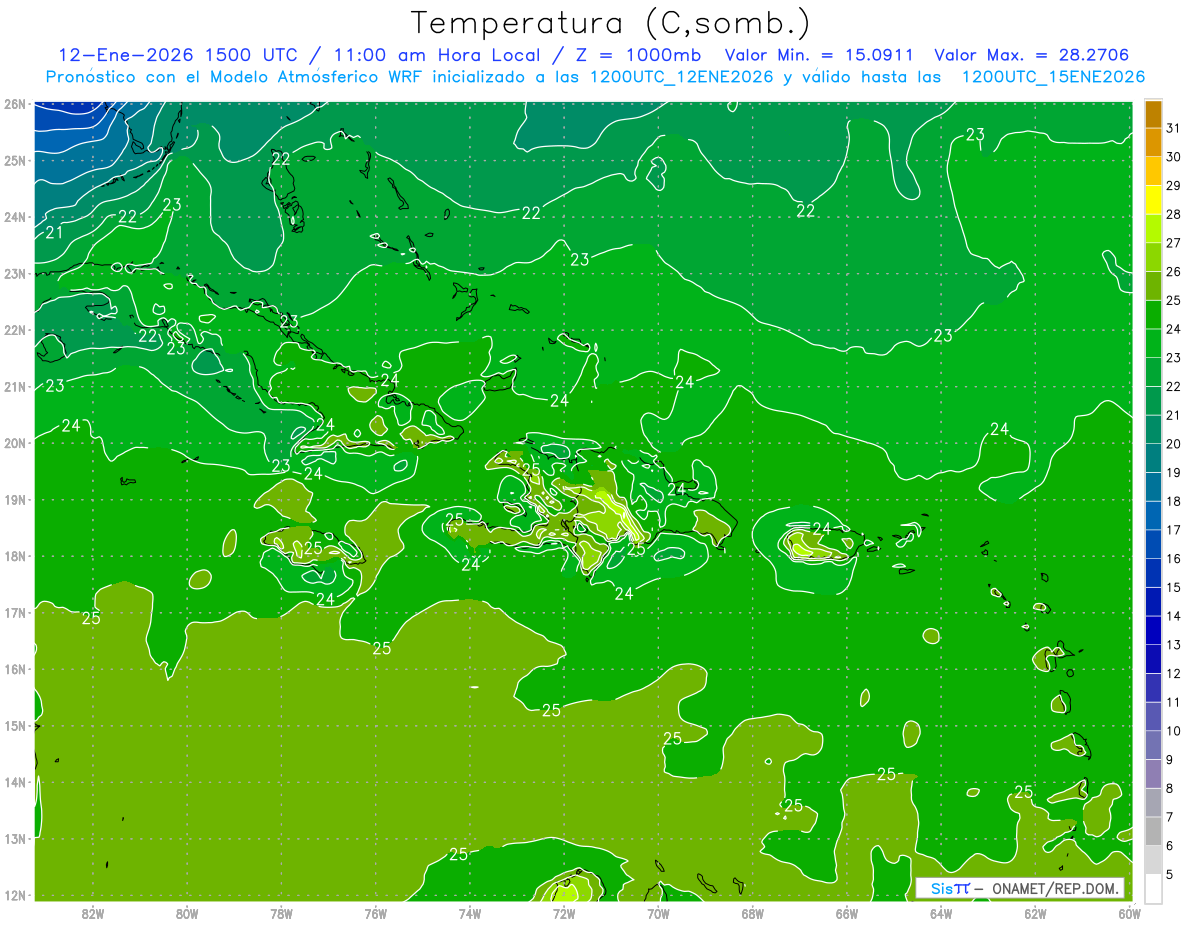Click the 16N latitude axis label
This screenshot has width=1200, height=927.
coord(14,669)
